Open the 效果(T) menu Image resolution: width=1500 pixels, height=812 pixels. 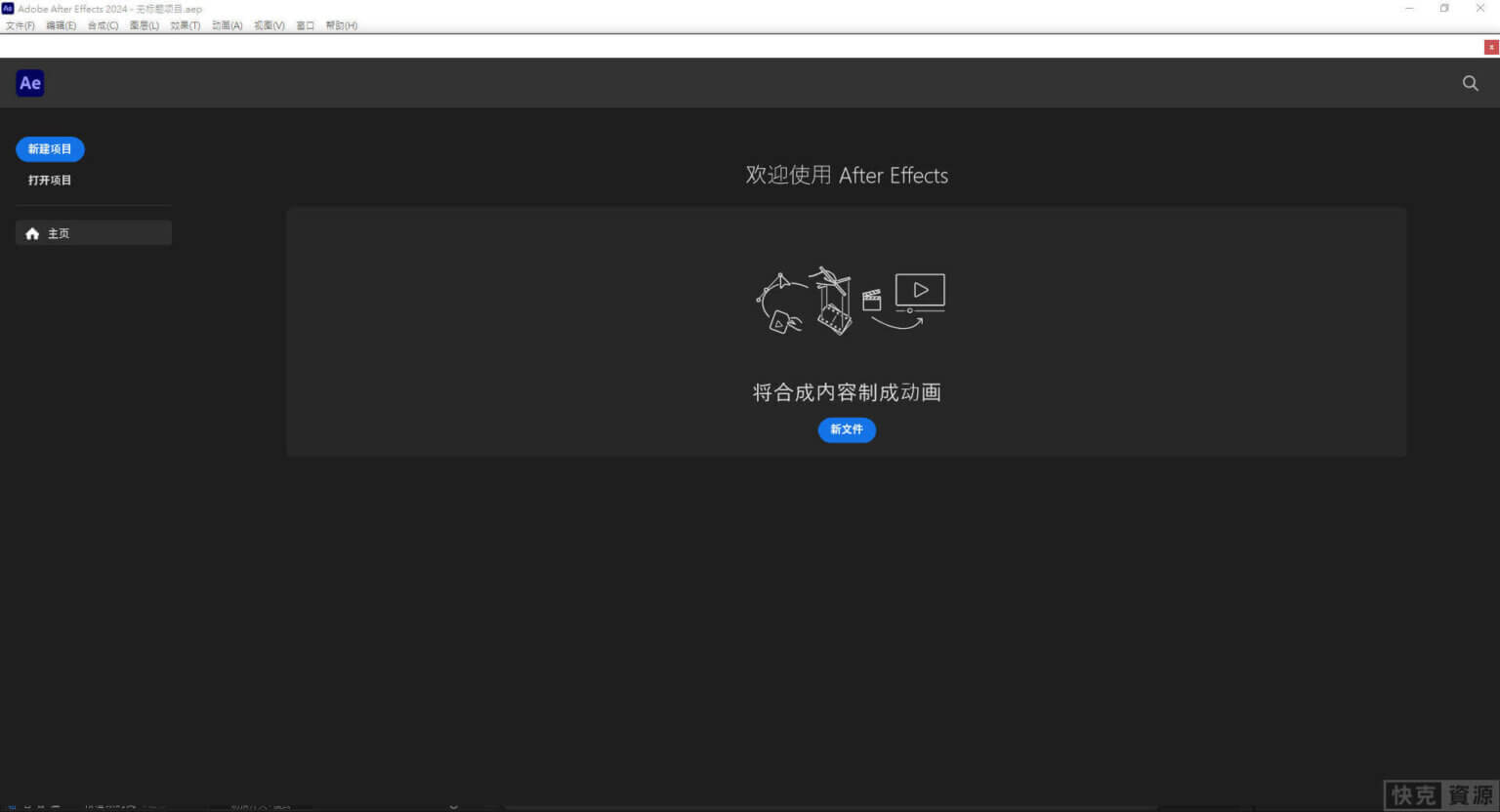pyautogui.click(x=186, y=25)
